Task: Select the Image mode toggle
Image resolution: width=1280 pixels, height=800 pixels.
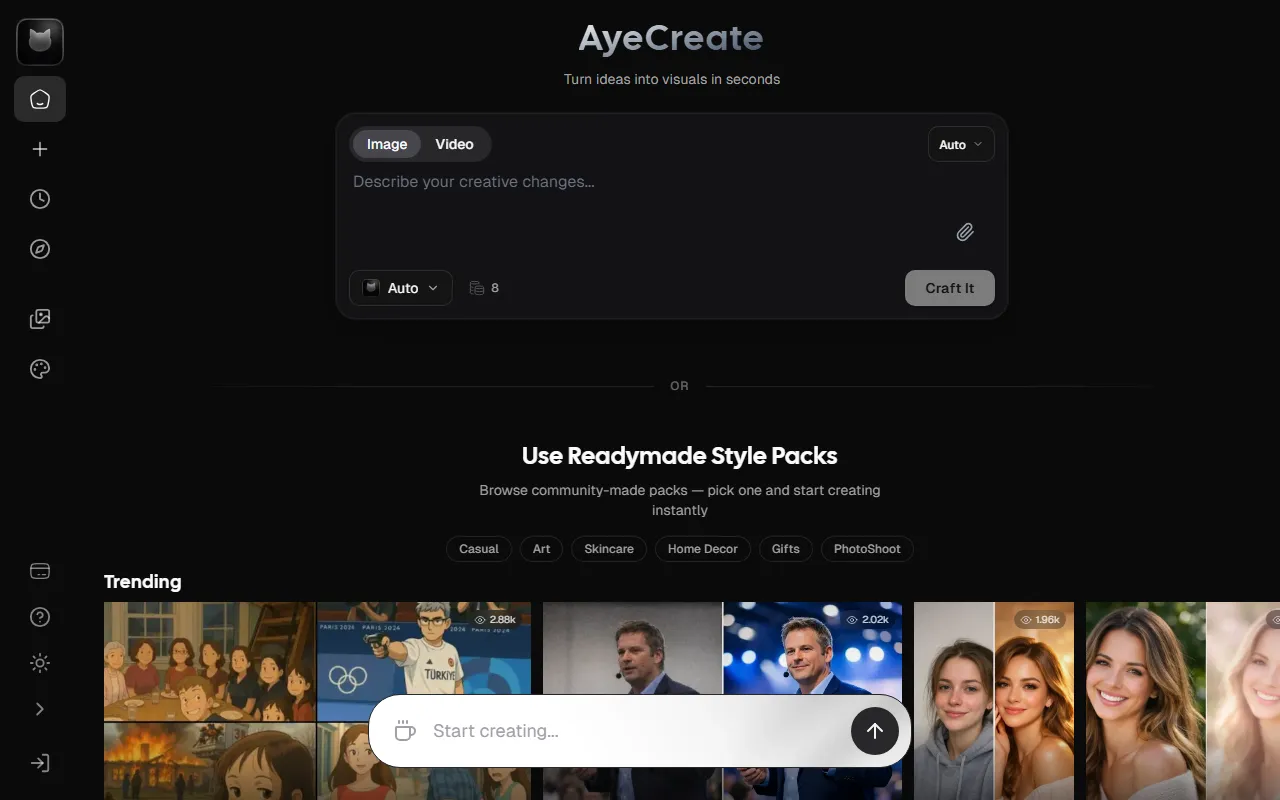Action: click(x=387, y=144)
